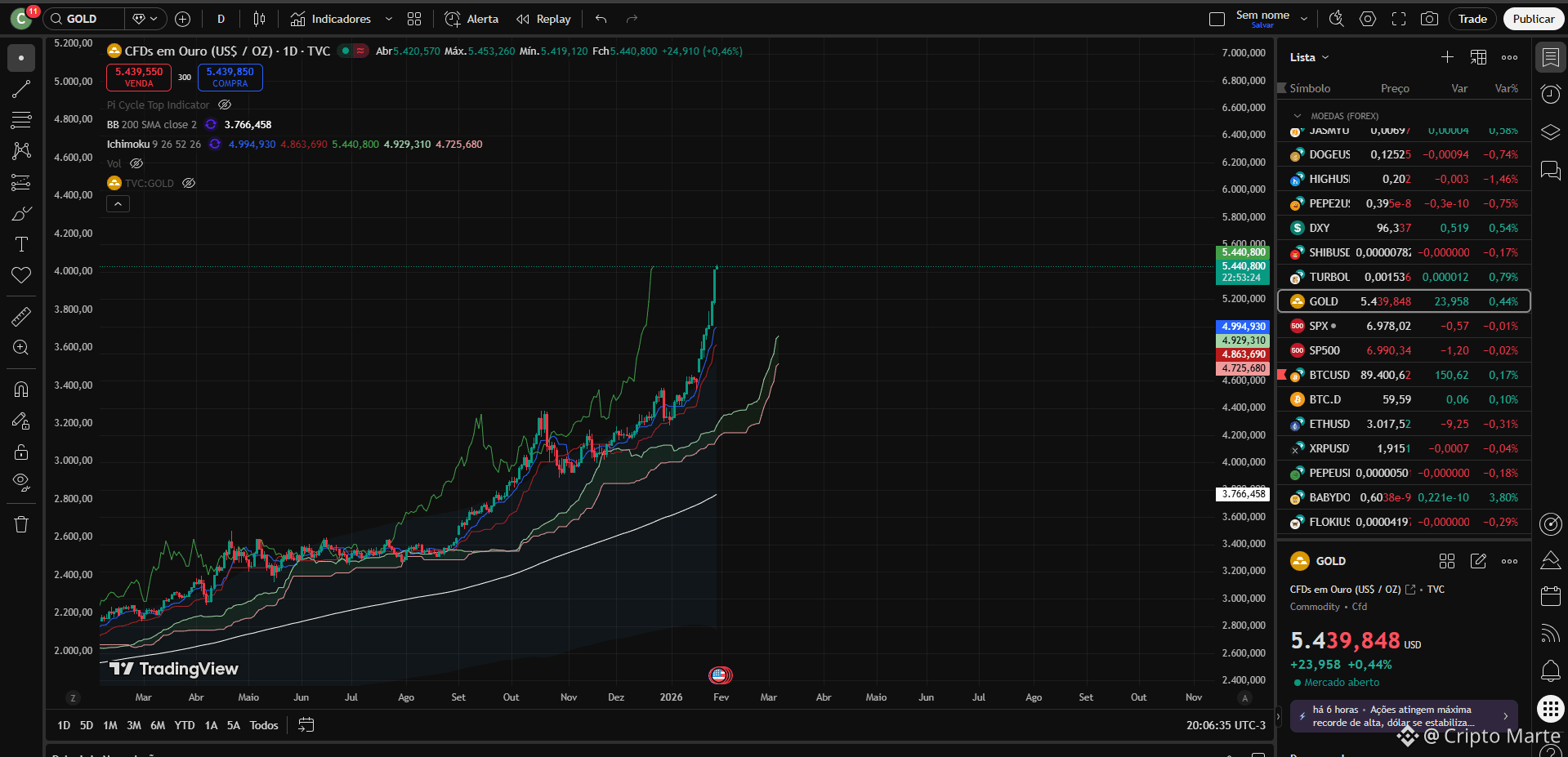Expand the Lista watchlist dropdown
Viewport: 1568px width, 757px height.
coord(1309,57)
